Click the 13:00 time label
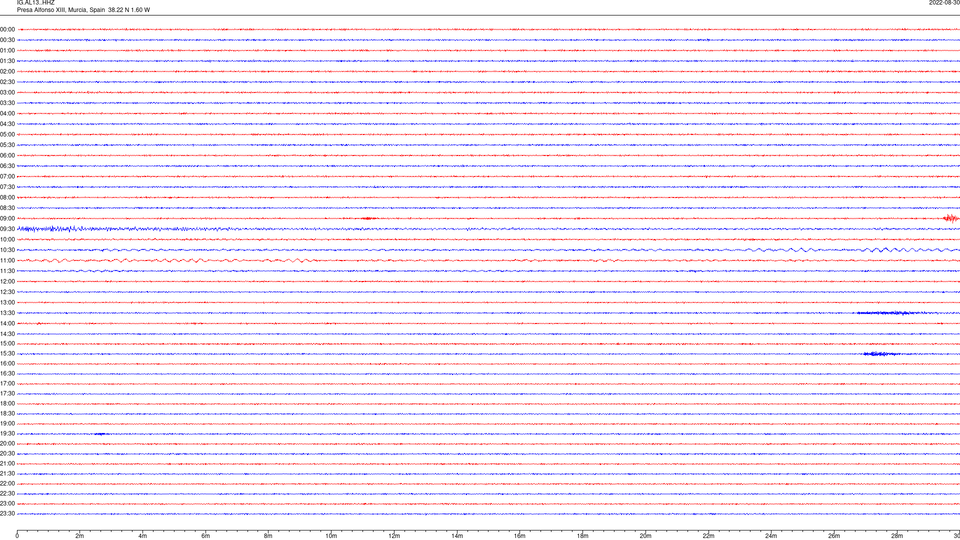The width and height of the screenshot is (960, 540). (x=7, y=302)
